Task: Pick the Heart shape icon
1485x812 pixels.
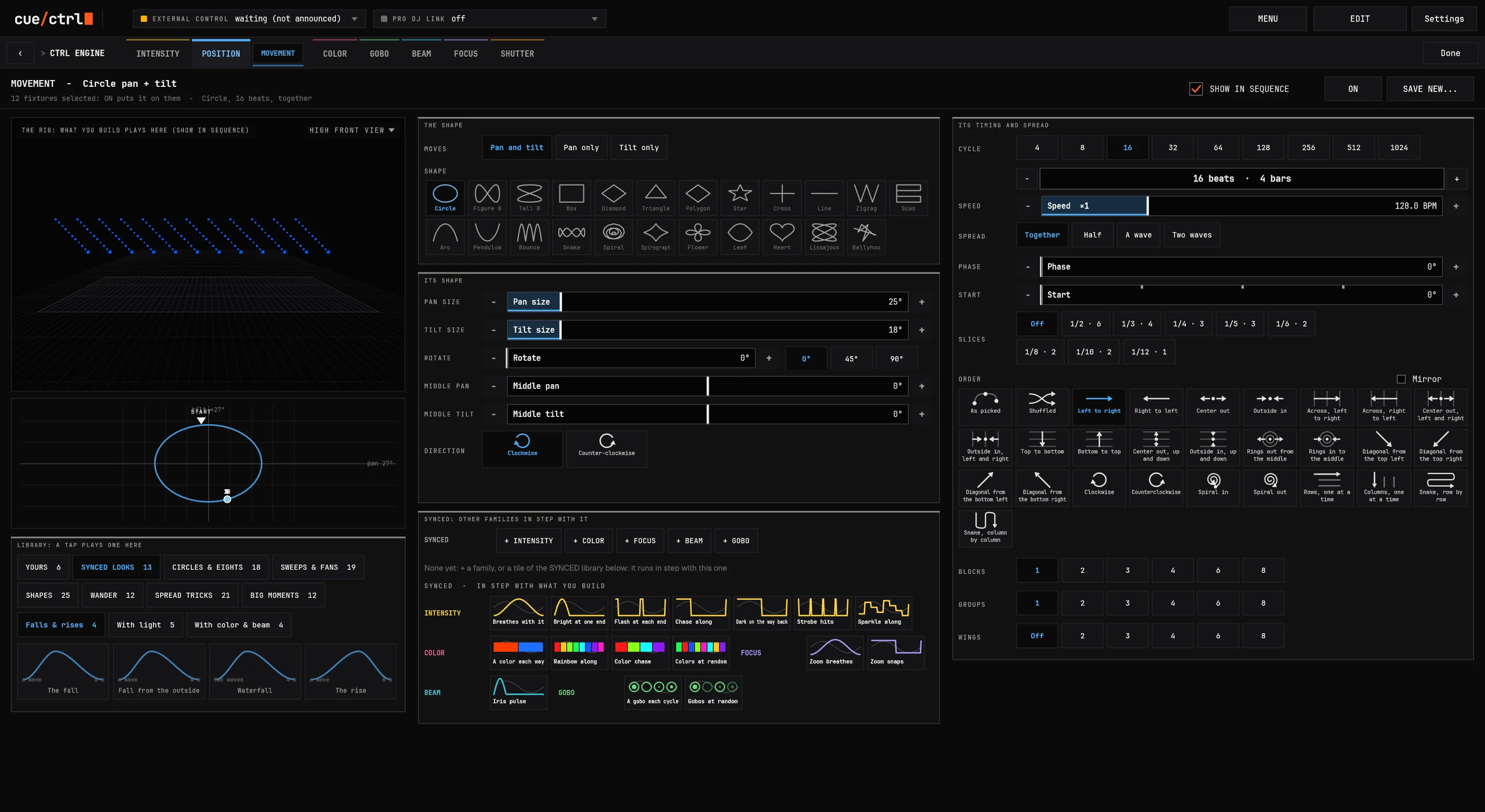Action: pos(781,237)
